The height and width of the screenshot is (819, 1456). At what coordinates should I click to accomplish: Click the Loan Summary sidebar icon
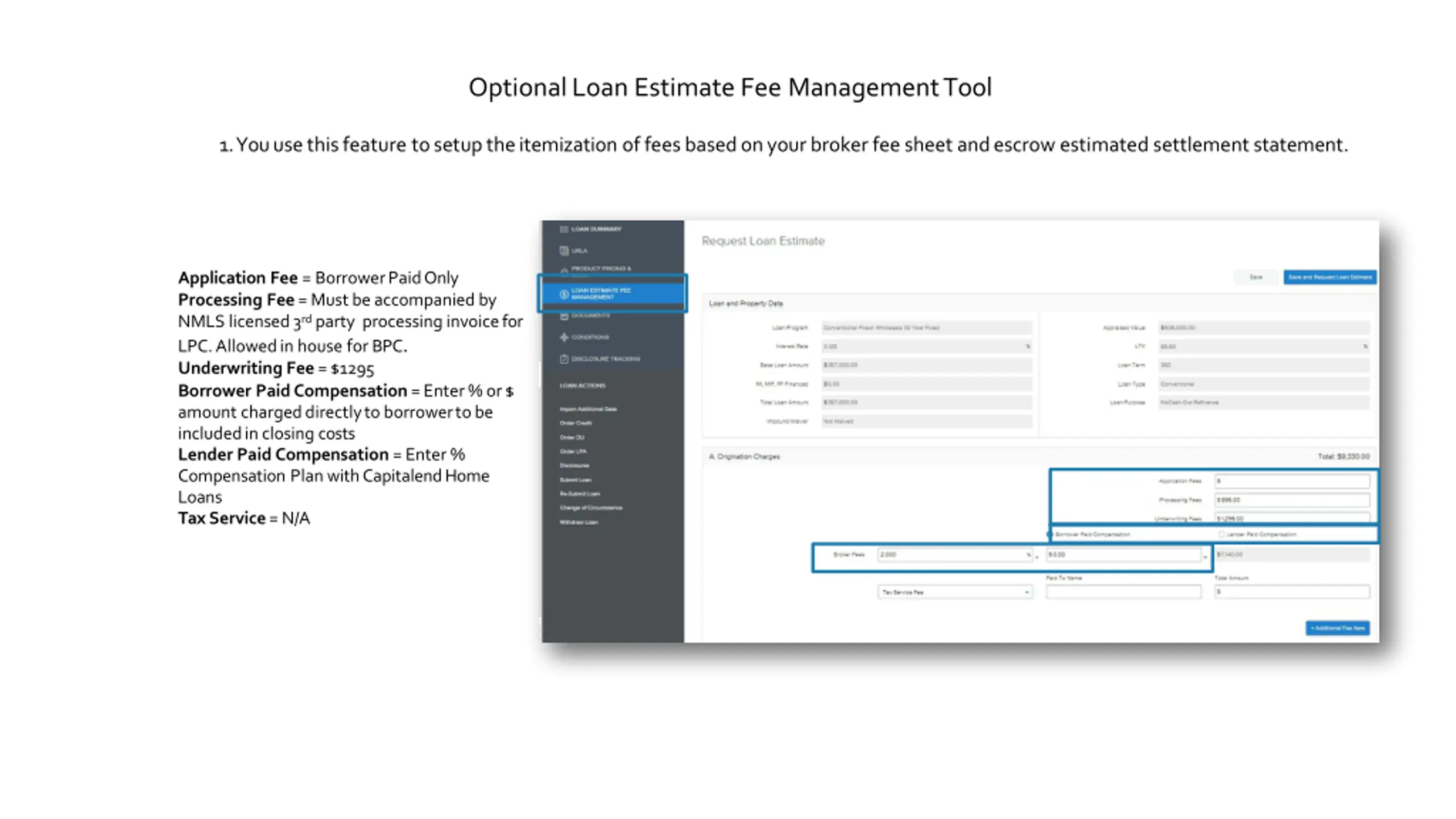pyautogui.click(x=564, y=229)
